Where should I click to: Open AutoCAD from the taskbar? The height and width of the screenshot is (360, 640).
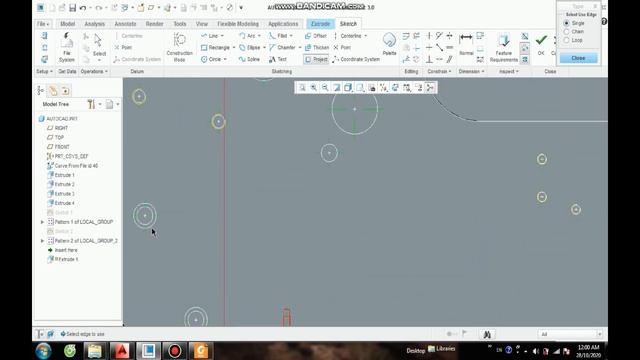(121, 351)
